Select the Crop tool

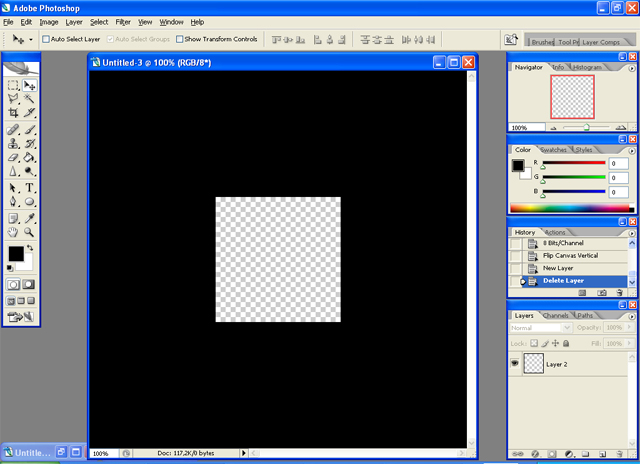[x=13, y=113]
